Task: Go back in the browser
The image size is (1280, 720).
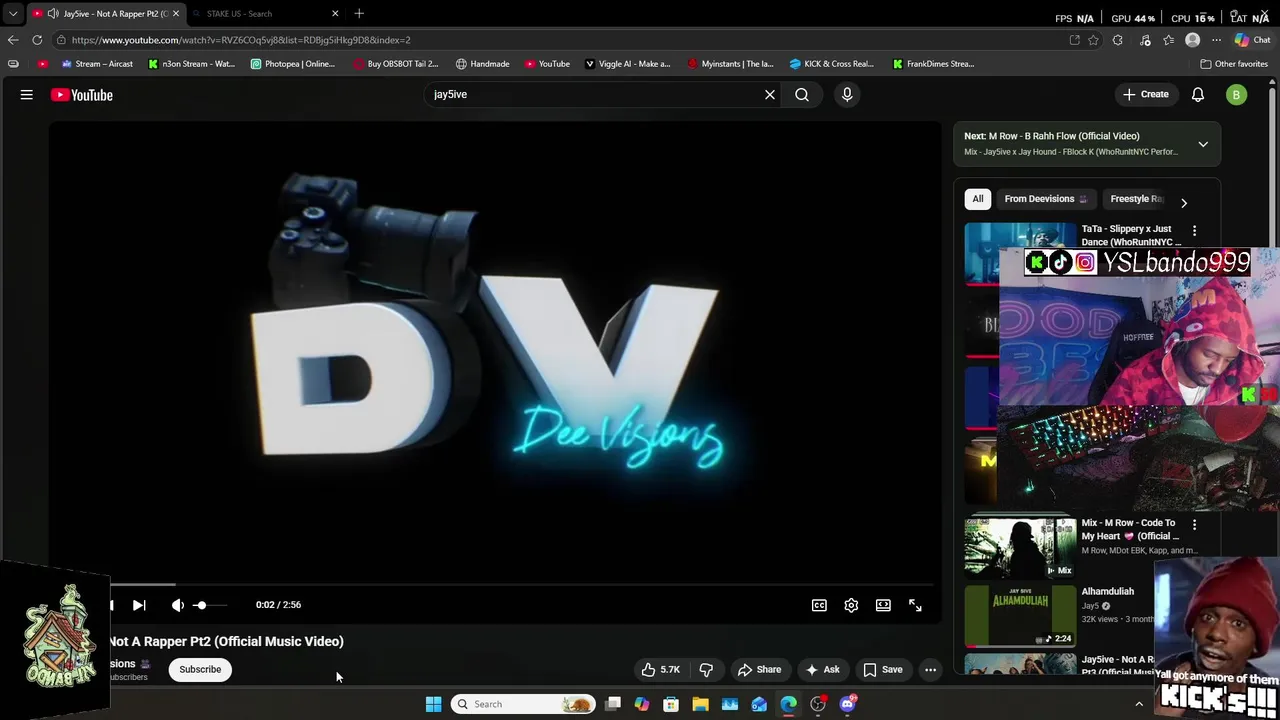Action: pyautogui.click(x=12, y=40)
